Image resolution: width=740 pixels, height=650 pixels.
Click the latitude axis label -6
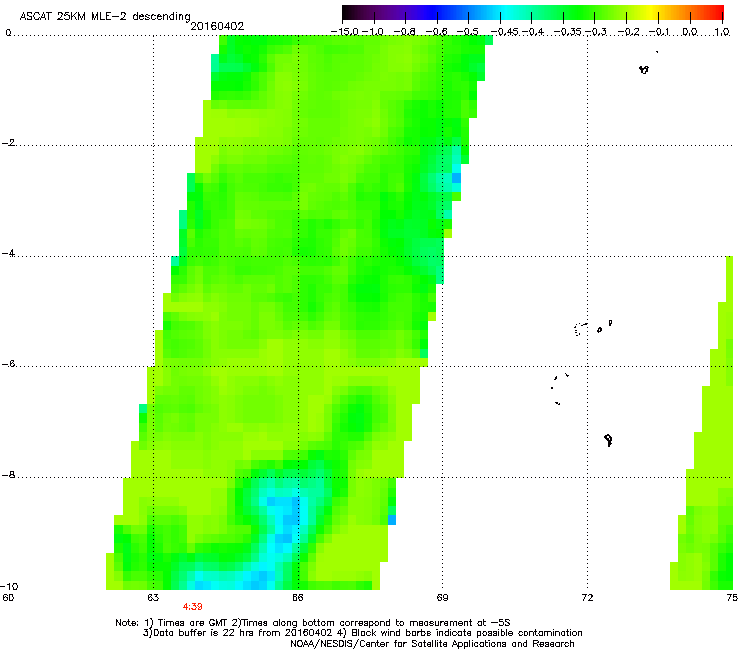pos(9,364)
